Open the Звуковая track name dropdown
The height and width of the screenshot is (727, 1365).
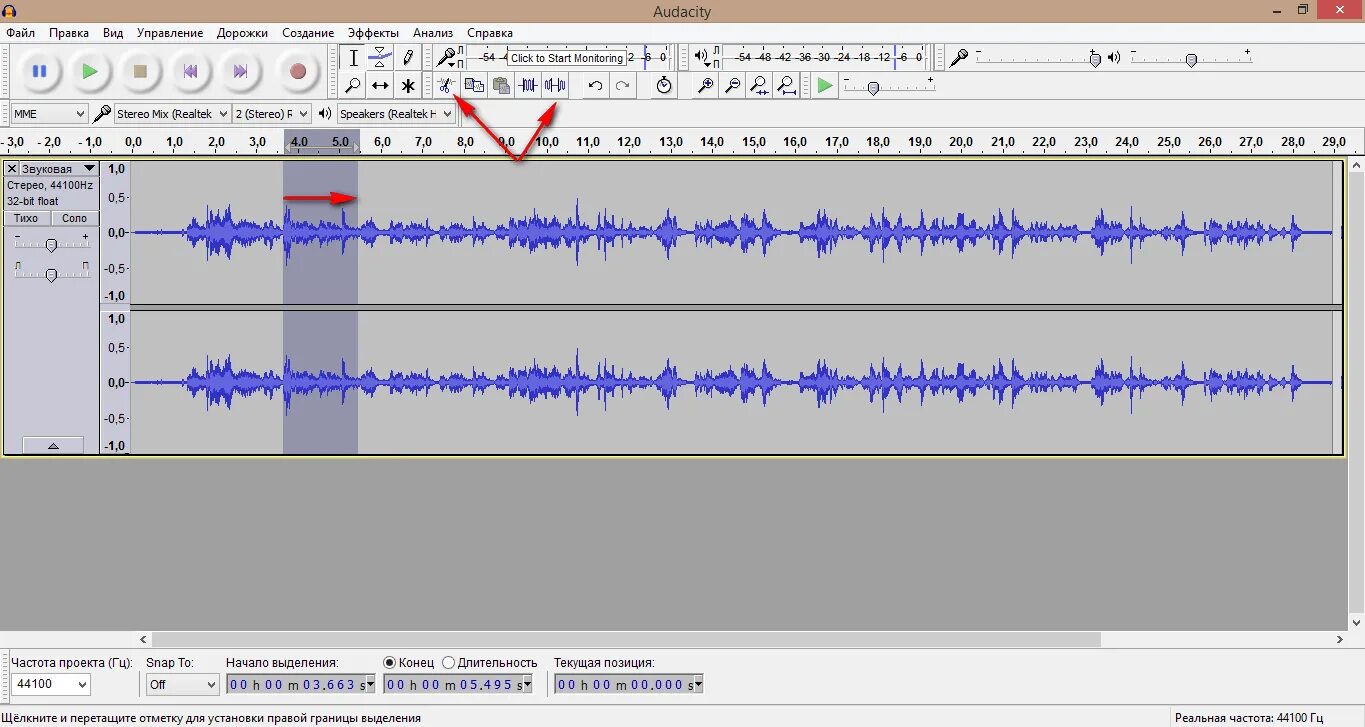[59, 169]
